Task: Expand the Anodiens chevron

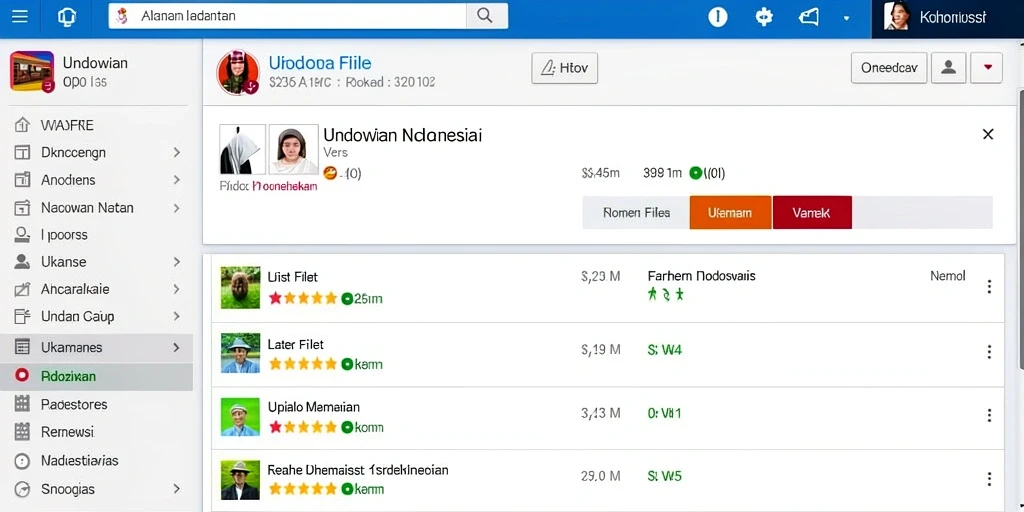Action: 176,180
